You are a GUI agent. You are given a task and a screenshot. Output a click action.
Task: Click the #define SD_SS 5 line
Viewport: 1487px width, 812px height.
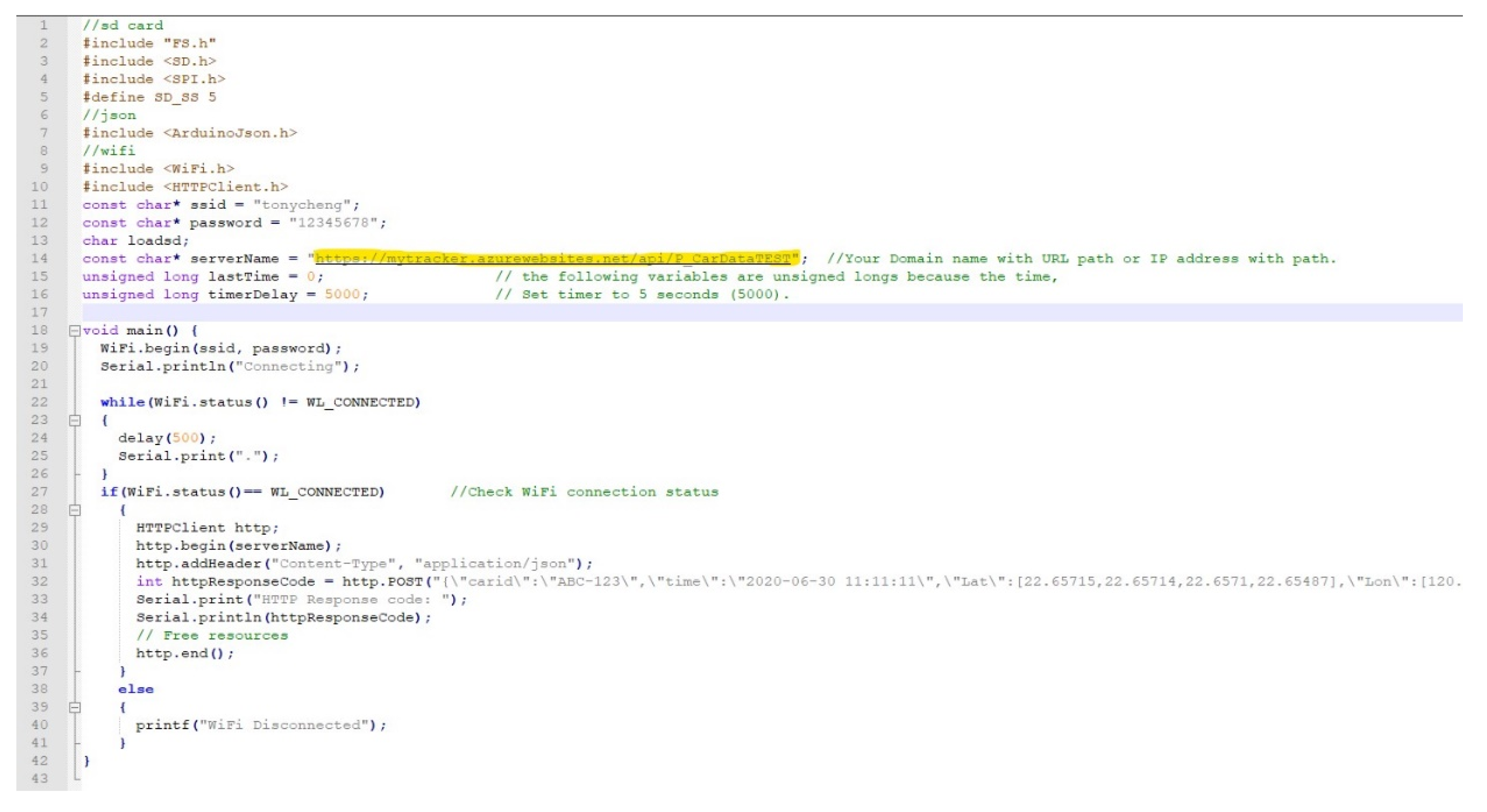pos(149,97)
